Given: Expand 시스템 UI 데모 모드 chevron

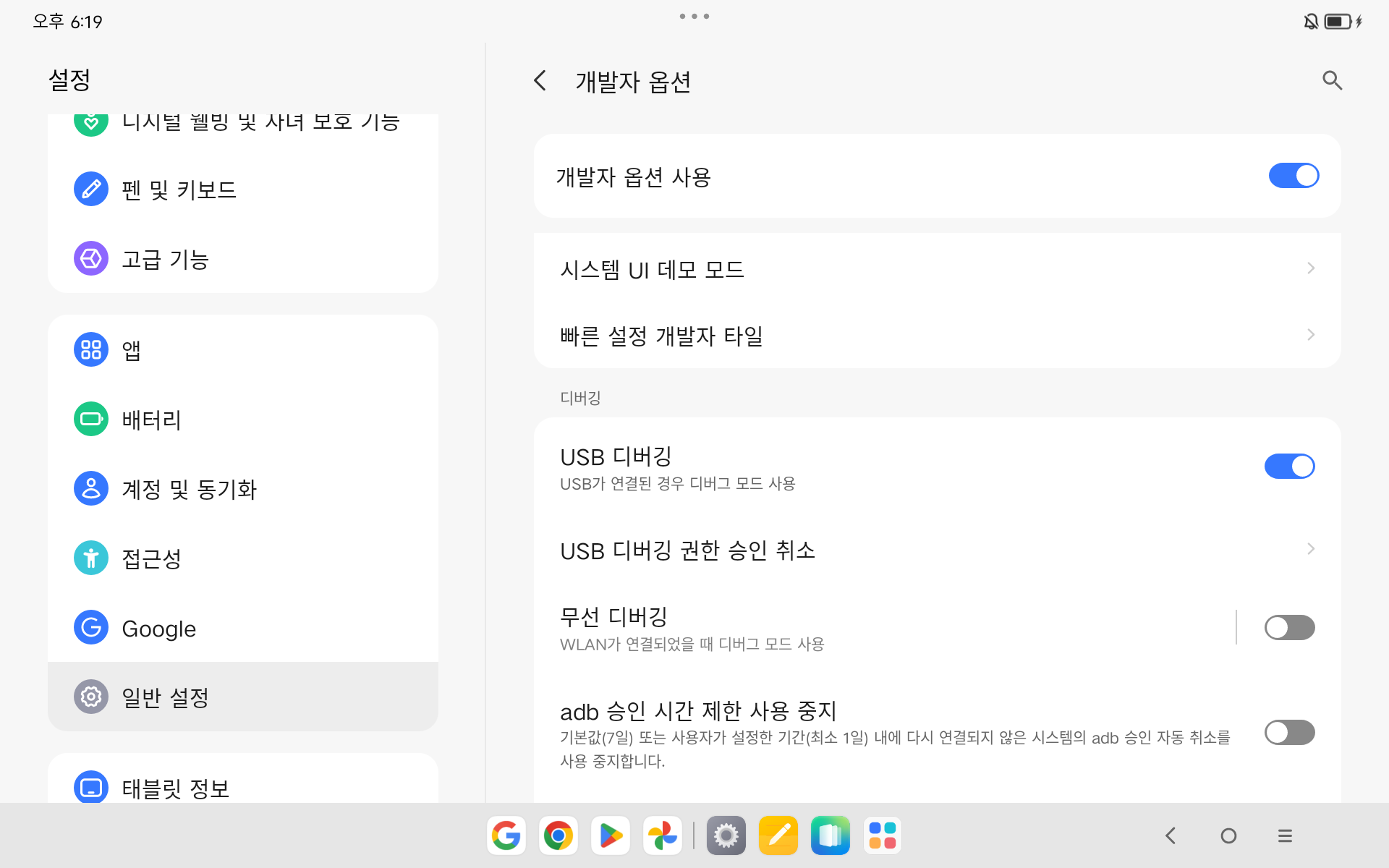Looking at the screenshot, I should click(x=1310, y=268).
